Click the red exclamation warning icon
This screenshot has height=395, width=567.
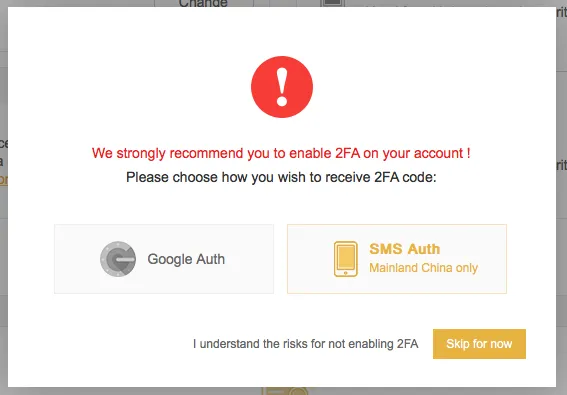click(282, 87)
